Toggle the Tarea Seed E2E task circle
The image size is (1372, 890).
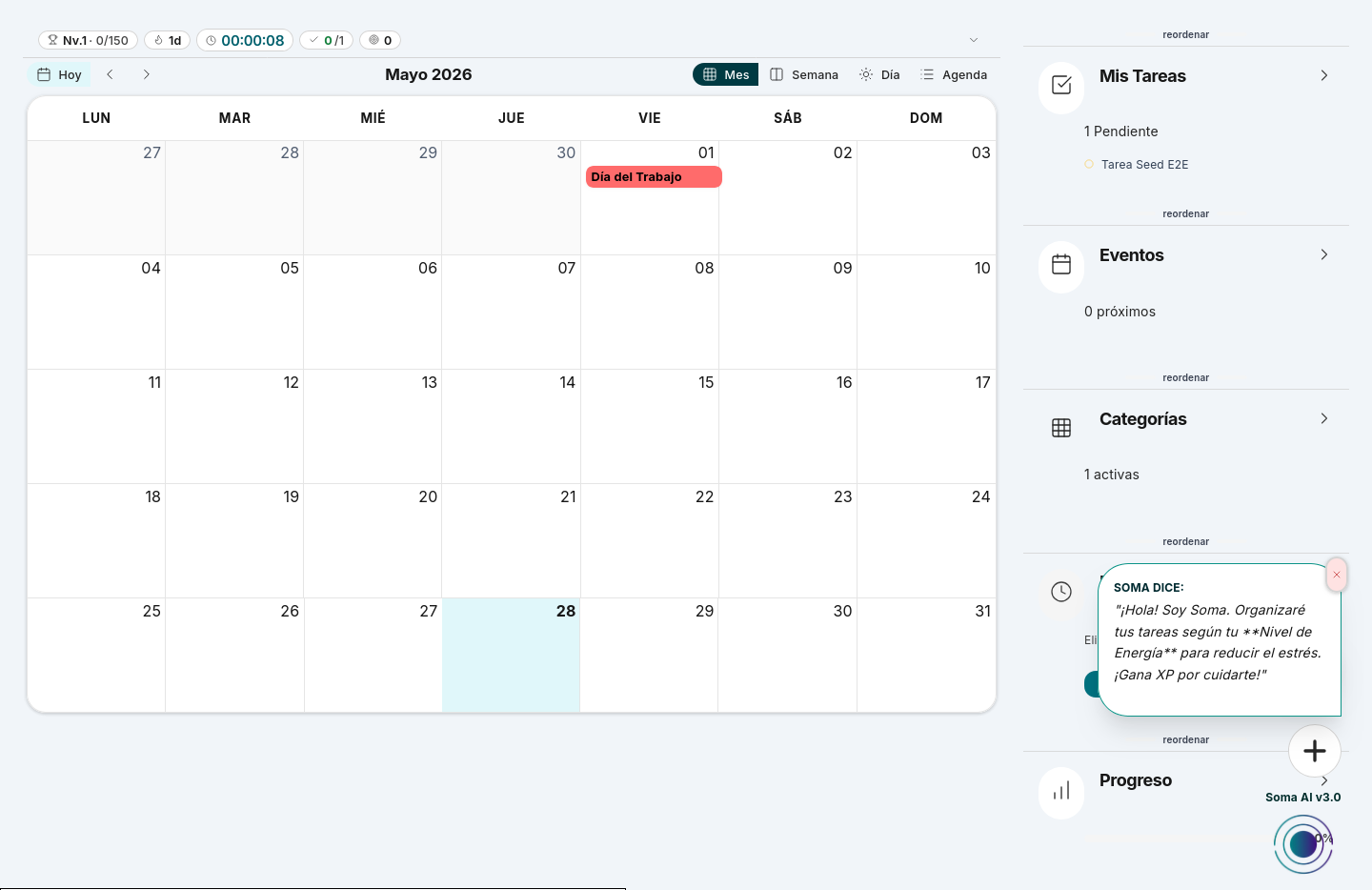pos(1089,165)
